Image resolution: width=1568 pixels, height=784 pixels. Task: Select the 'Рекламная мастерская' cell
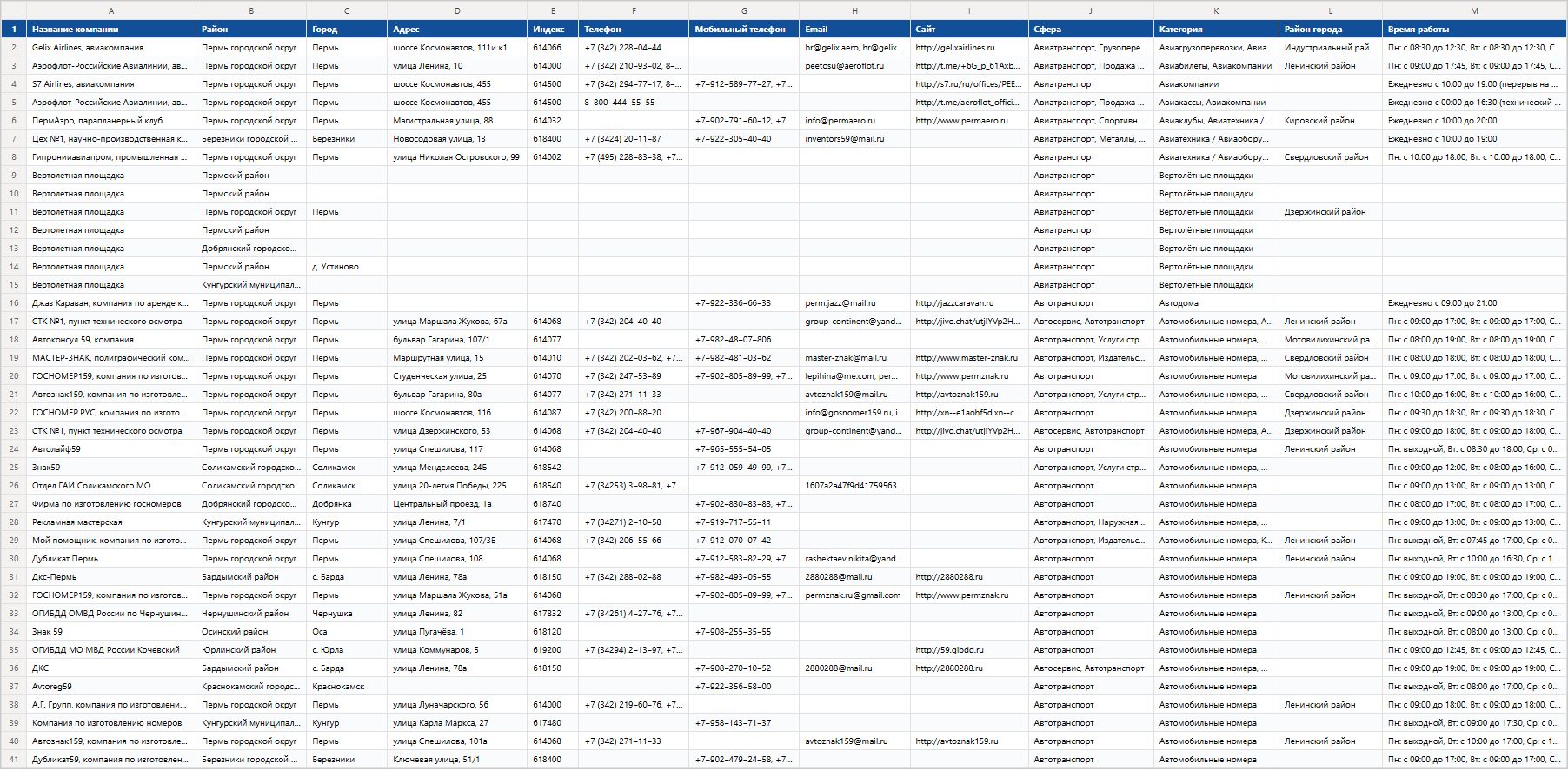111,522
